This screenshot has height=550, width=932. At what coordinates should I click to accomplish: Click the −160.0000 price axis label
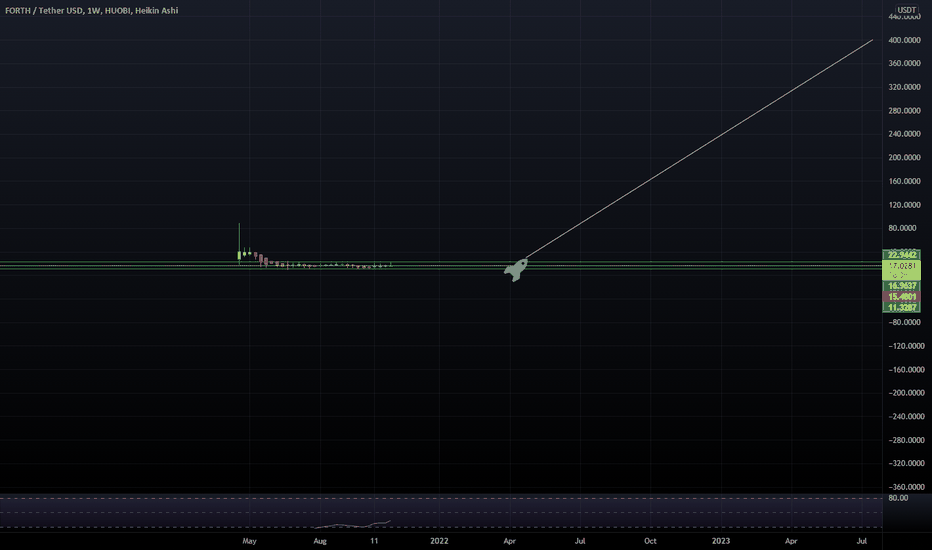[x=906, y=369]
